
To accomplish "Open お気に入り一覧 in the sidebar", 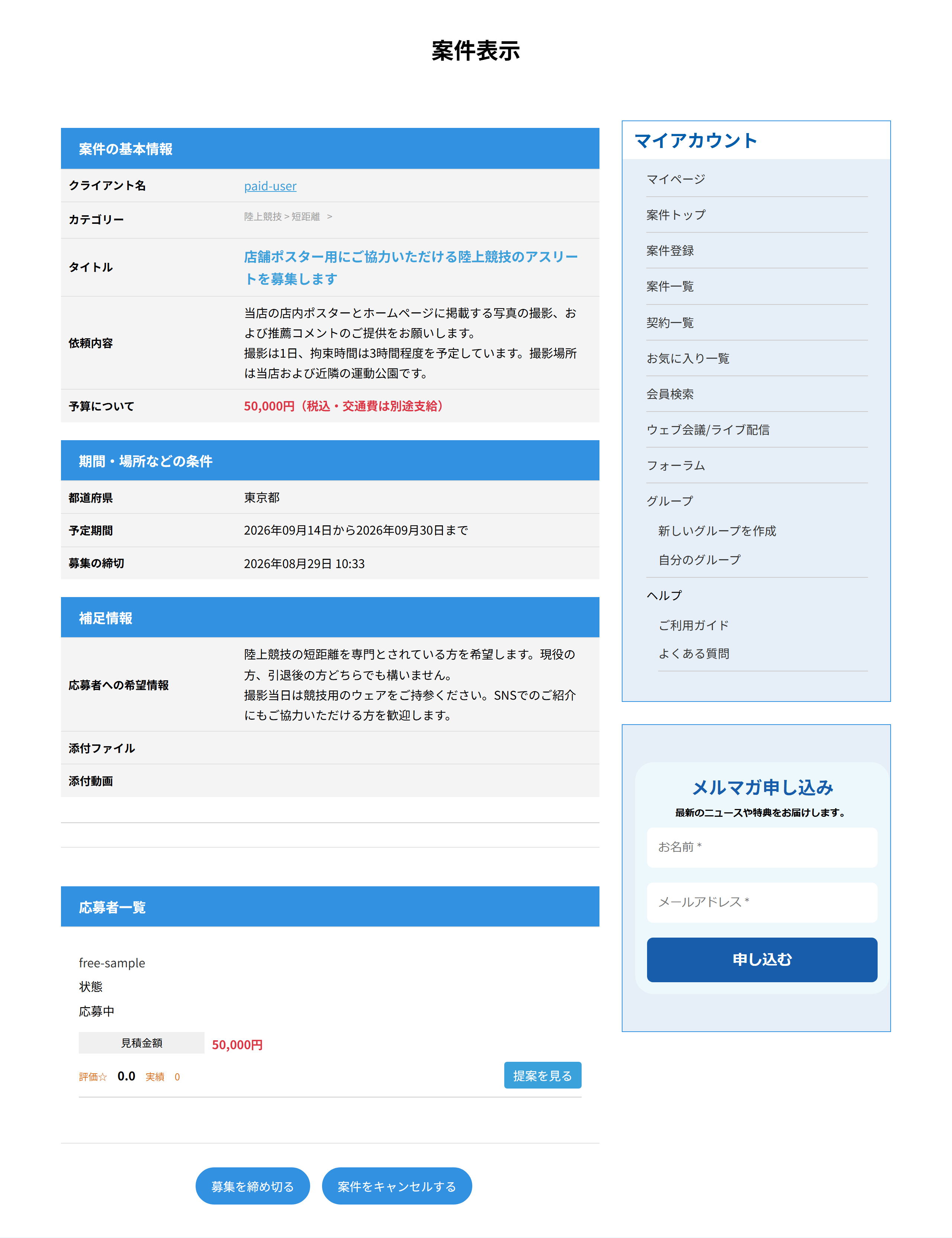I will (687, 358).
